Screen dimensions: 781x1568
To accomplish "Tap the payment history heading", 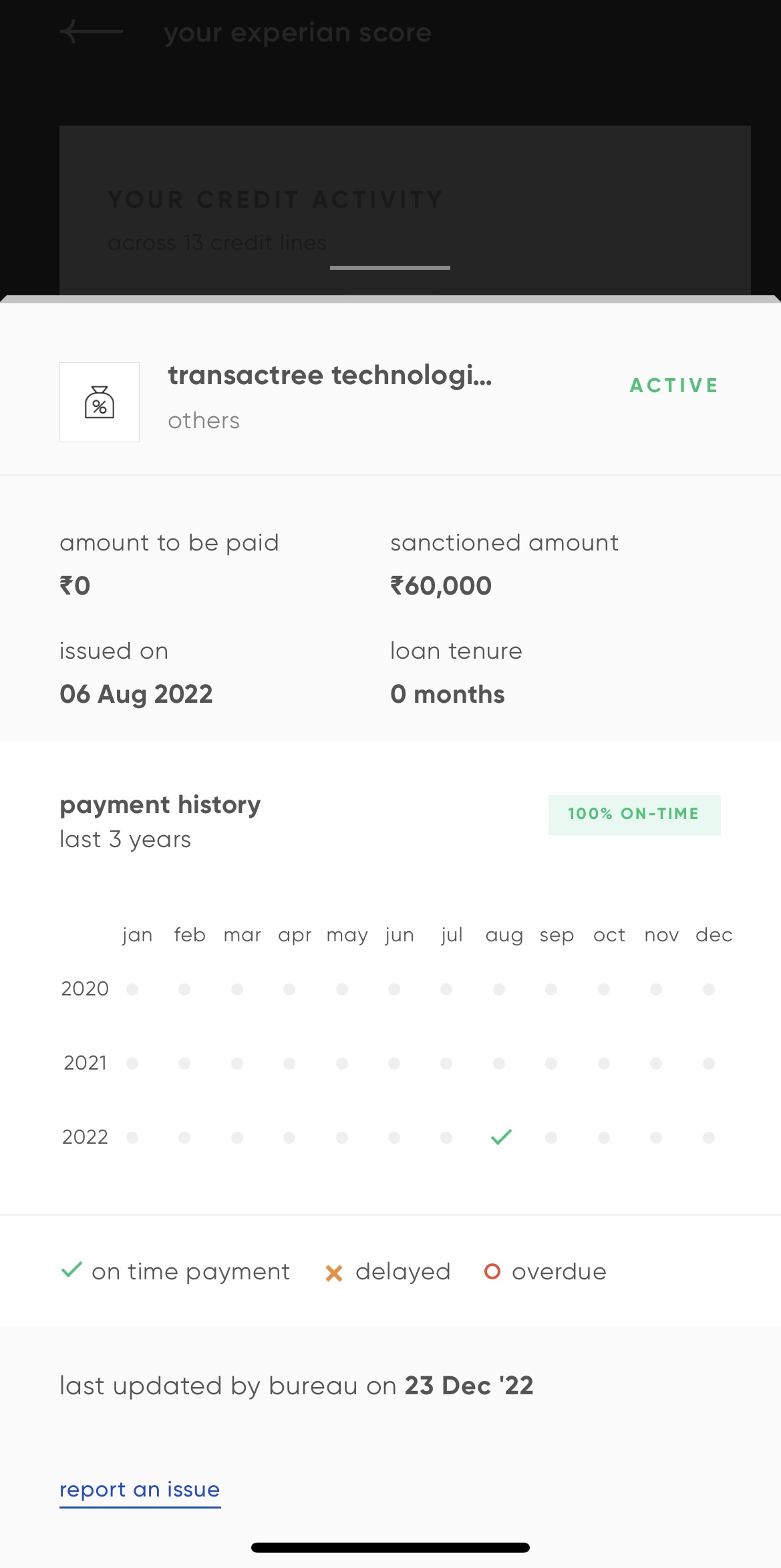I will pos(160,804).
